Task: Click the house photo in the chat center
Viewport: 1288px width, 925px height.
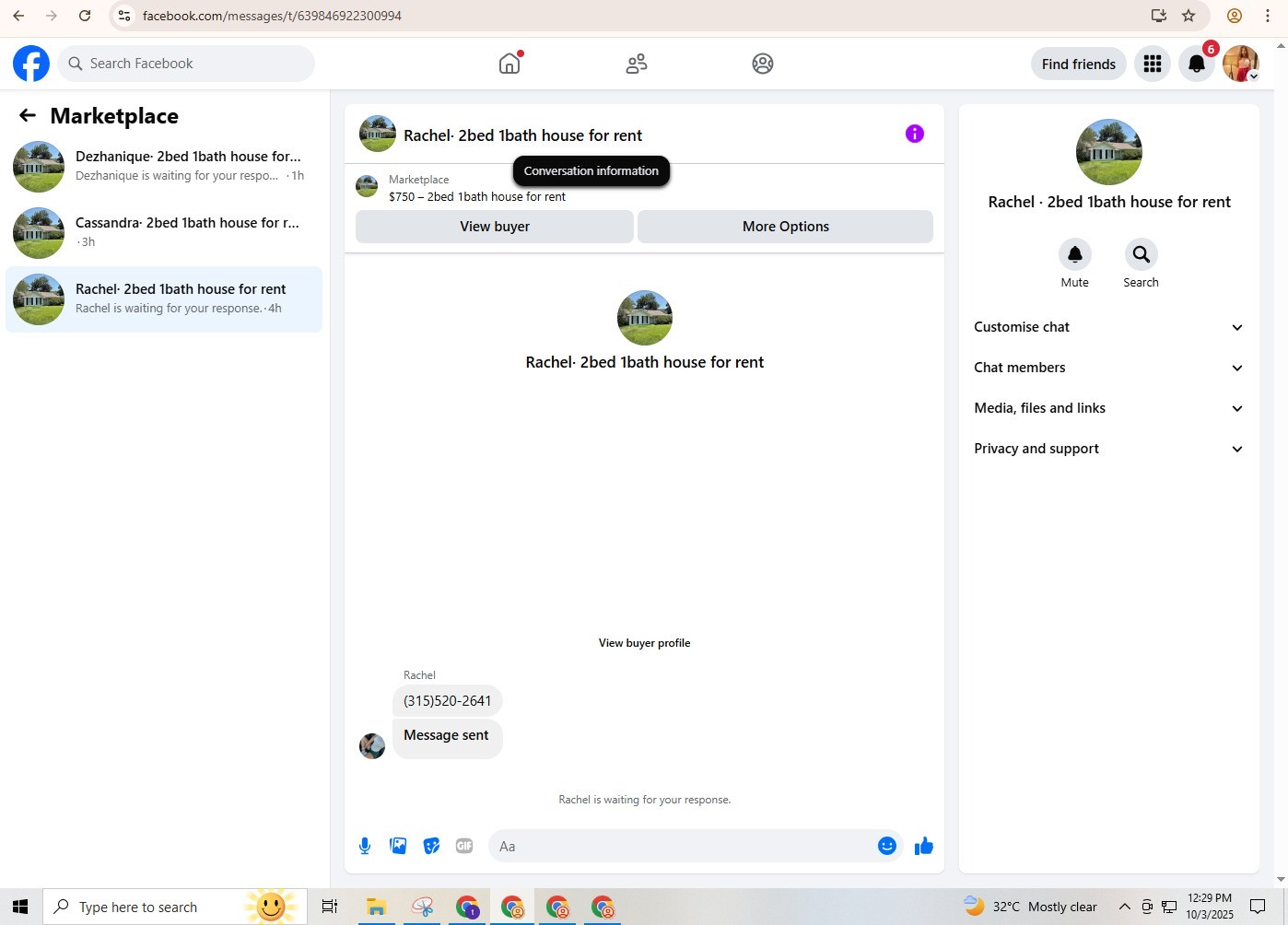Action: (645, 318)
